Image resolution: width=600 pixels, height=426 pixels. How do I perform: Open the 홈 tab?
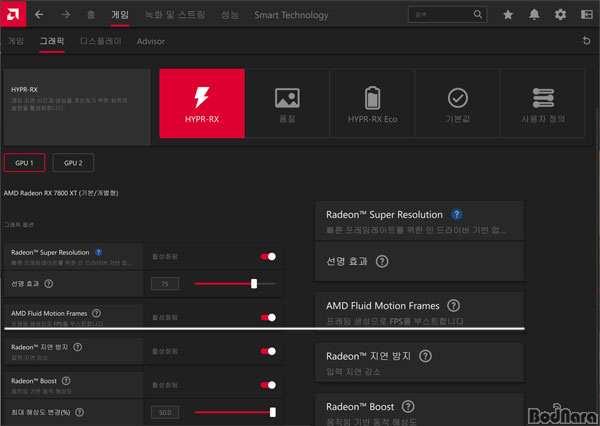click(x=91, y=15)
